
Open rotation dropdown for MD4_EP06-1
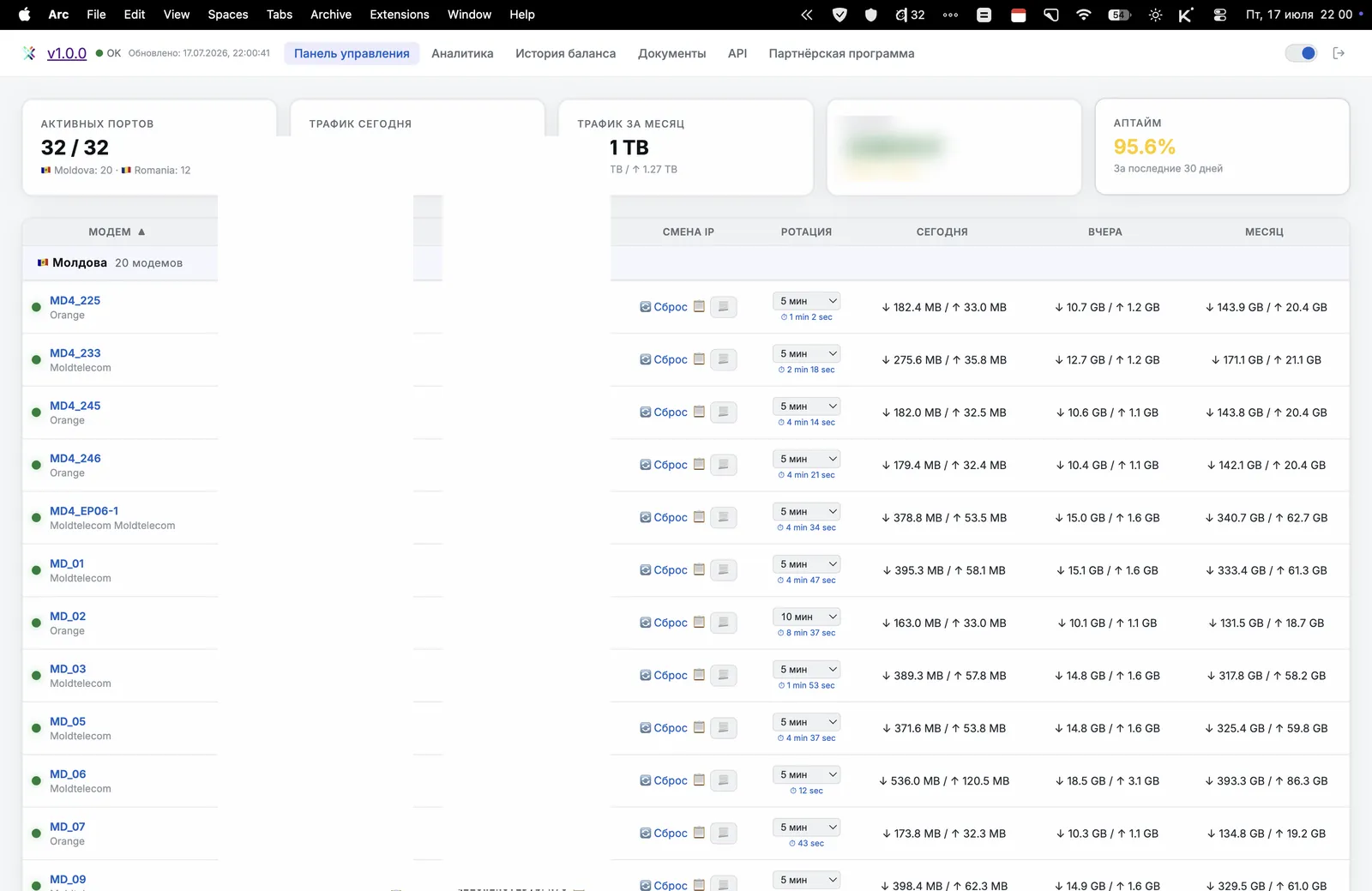point(806,511)
